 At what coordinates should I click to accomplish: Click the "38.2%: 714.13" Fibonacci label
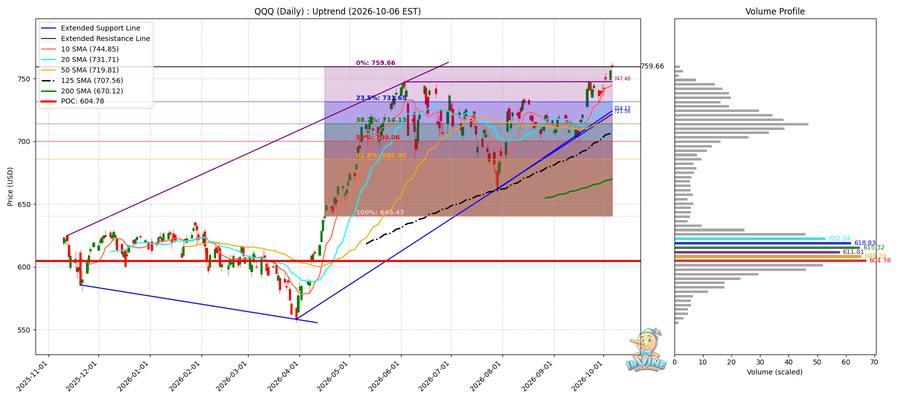381,120
